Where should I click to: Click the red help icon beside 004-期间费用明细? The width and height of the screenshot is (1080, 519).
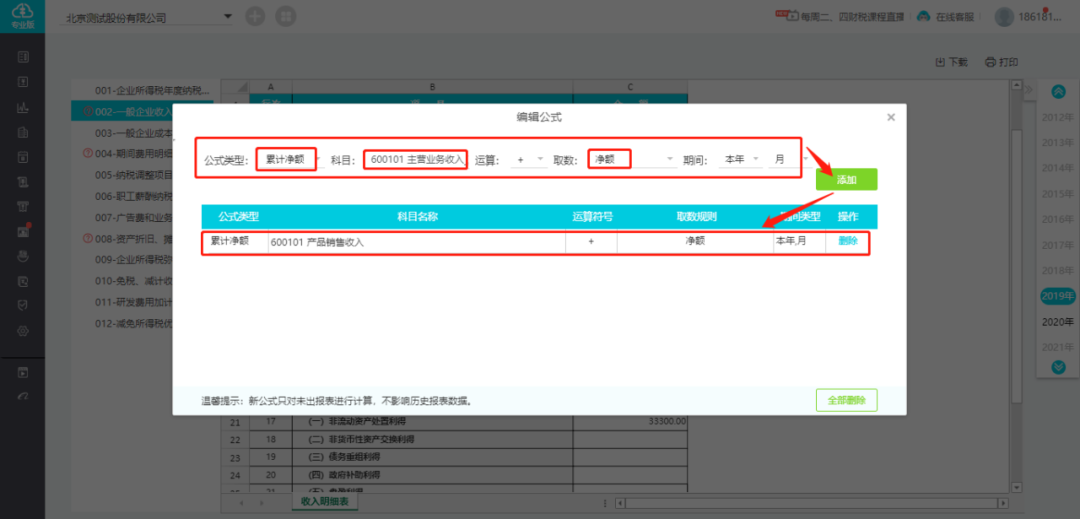tap(87, 153)
